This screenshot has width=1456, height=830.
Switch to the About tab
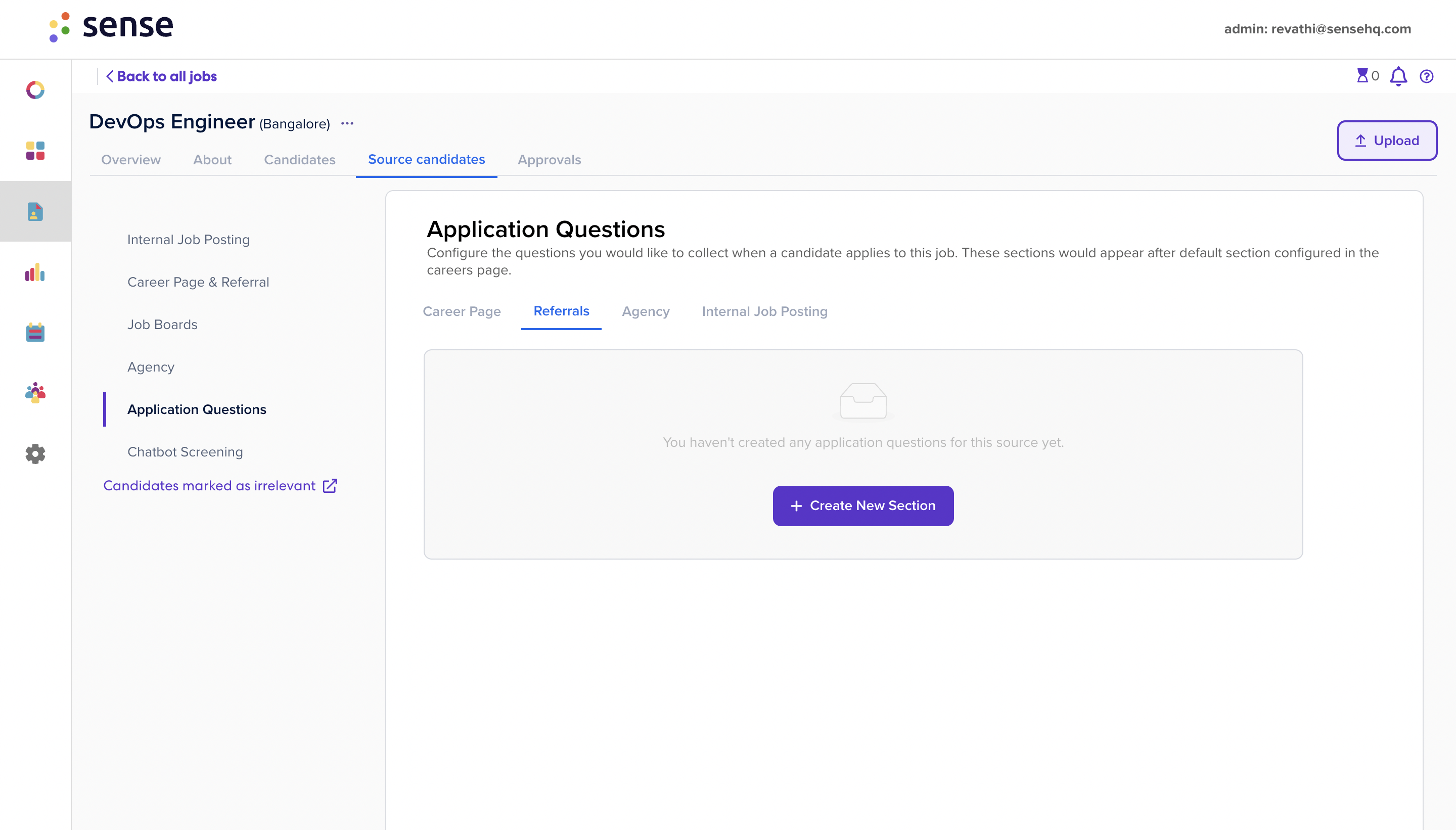click(x=212, y=160)
